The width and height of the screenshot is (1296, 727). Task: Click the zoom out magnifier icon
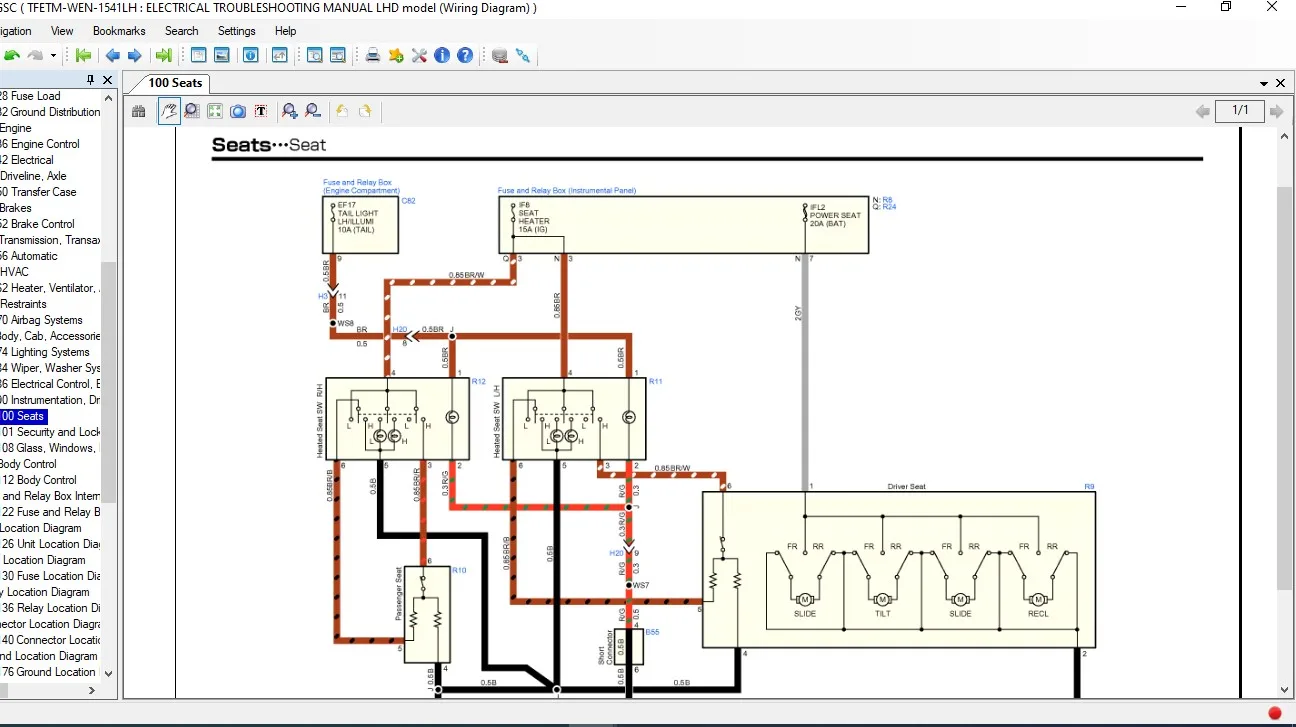click(313, 111)
